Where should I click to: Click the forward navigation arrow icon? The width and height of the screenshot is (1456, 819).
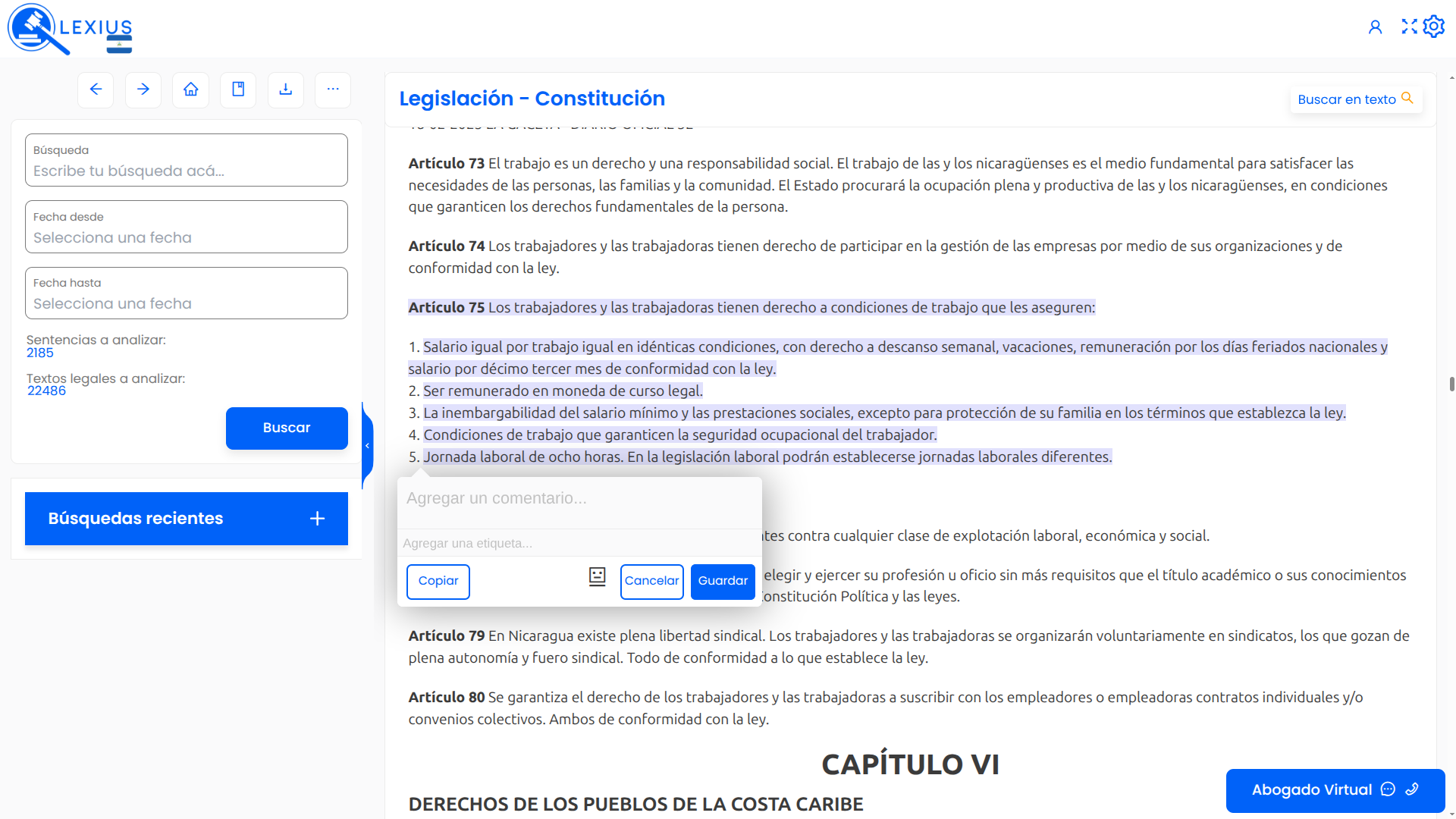143,89
